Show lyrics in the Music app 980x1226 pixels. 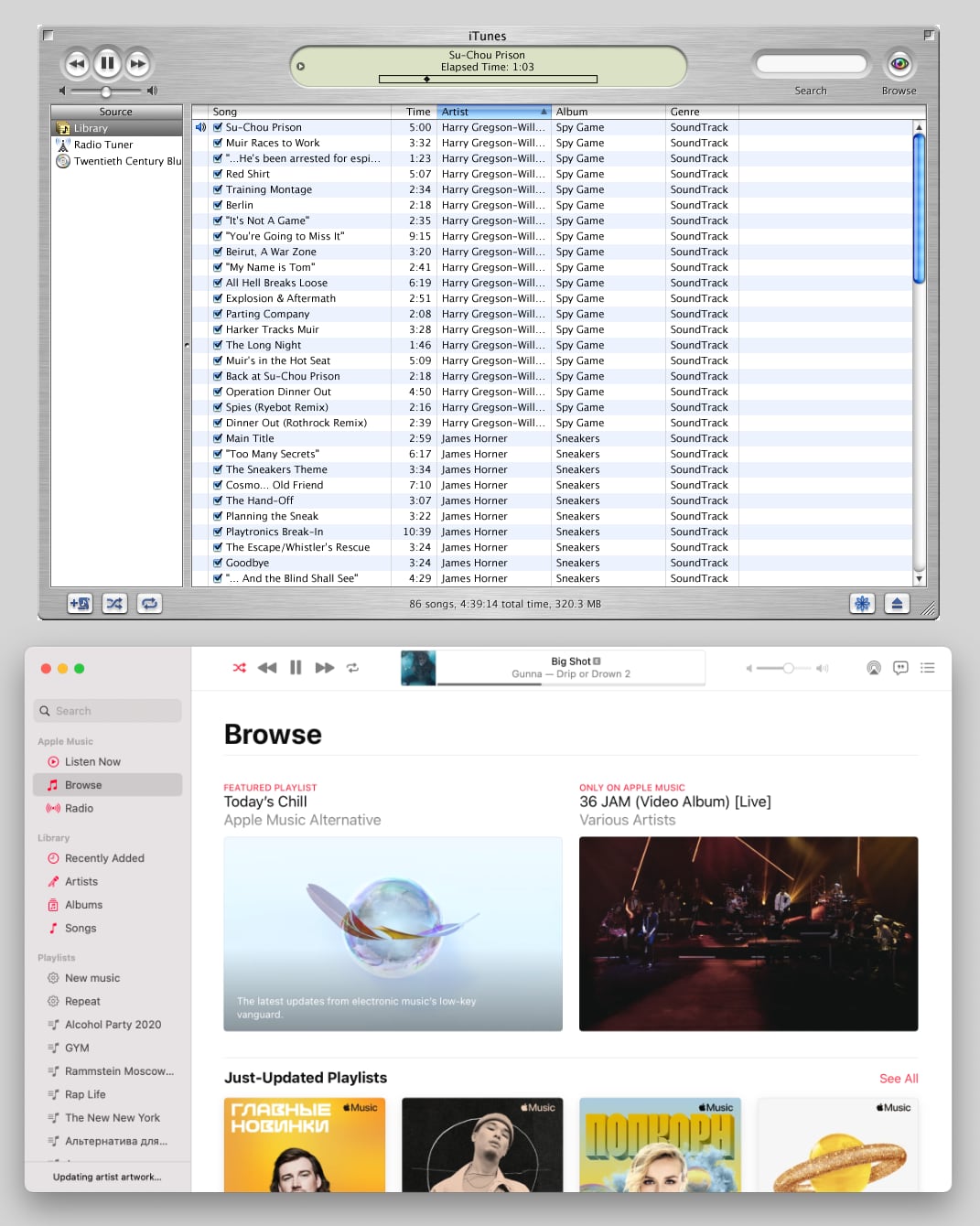tap(900, 668)
